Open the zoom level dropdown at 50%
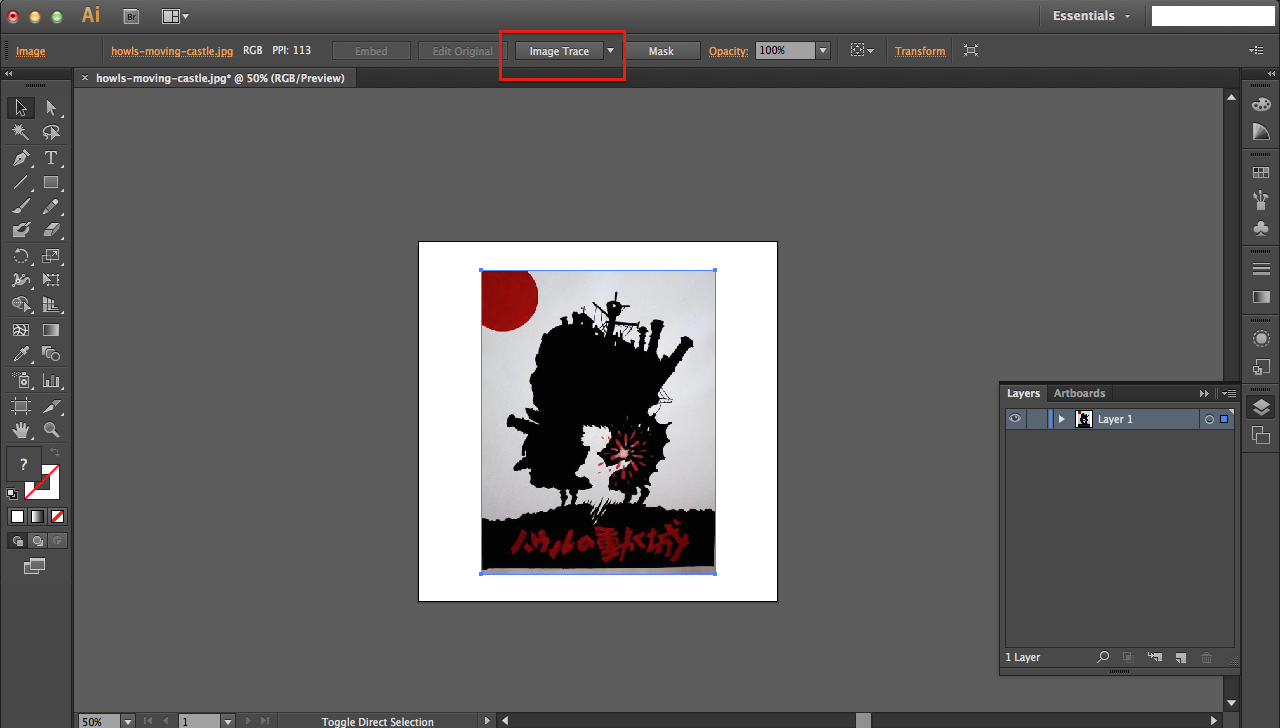The width and height of the screenshot is (1280, 728). [x=128, y=721]
